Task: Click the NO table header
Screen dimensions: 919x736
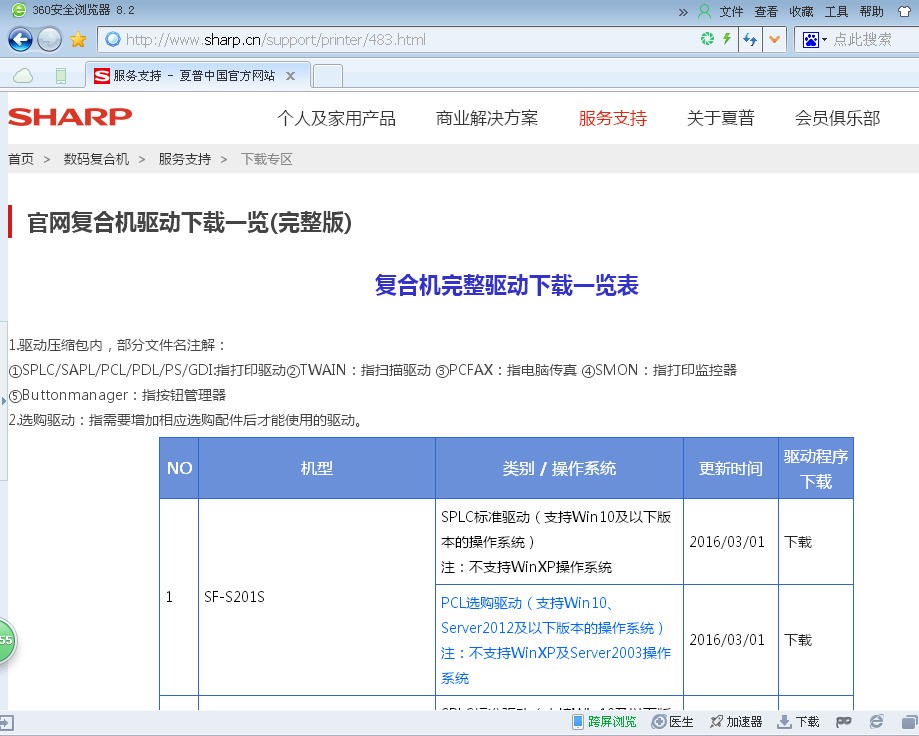Action: (179, 468)
